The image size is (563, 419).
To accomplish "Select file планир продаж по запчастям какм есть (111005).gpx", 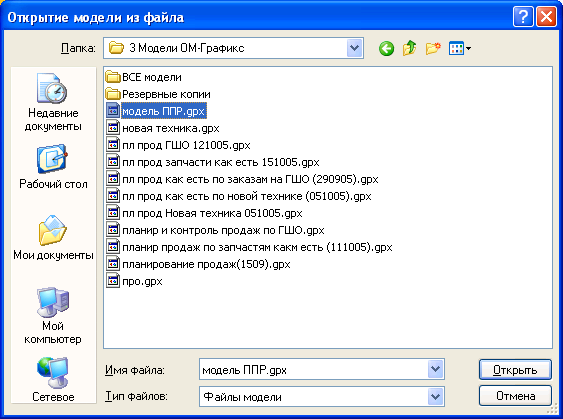I will [249, 247].
